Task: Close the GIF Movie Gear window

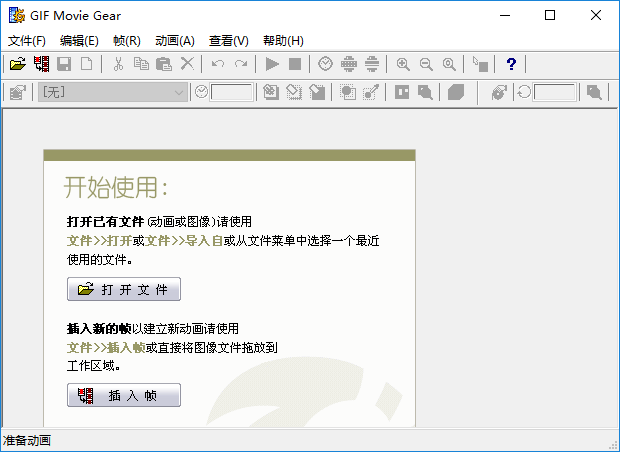Action: coord(596,15)
